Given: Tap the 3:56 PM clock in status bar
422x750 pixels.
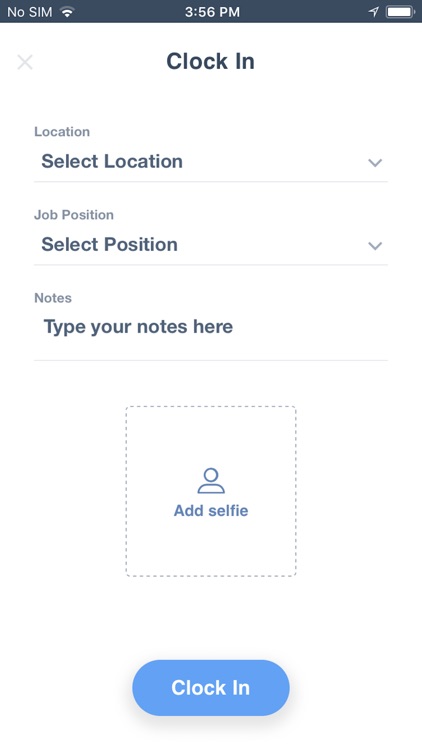Looking at the screenshot, I should pos(212,12).
